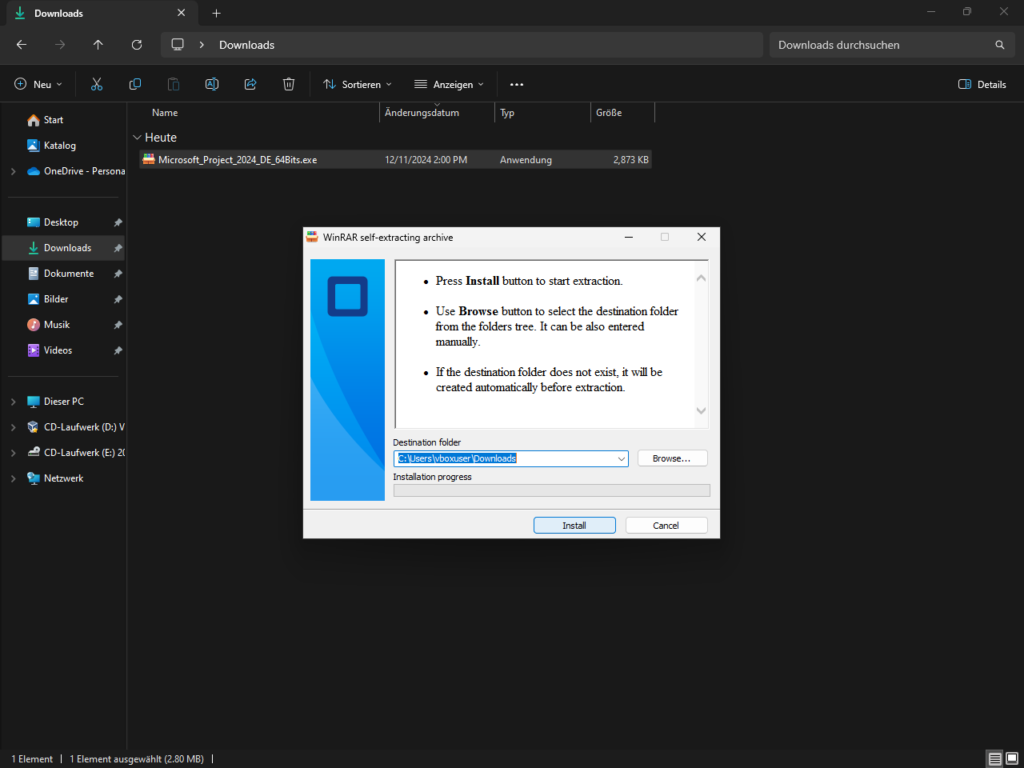Click the Delete trash icon

pos(288,84)
